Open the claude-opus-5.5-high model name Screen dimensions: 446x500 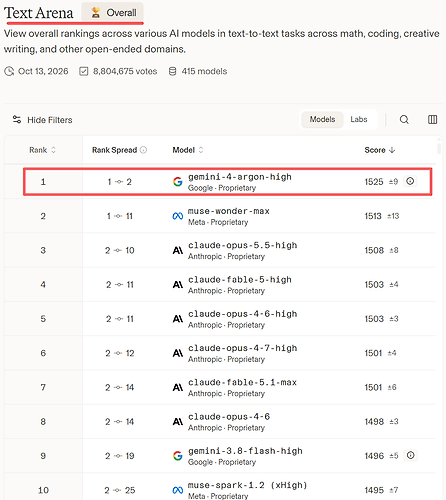[242, 245]
